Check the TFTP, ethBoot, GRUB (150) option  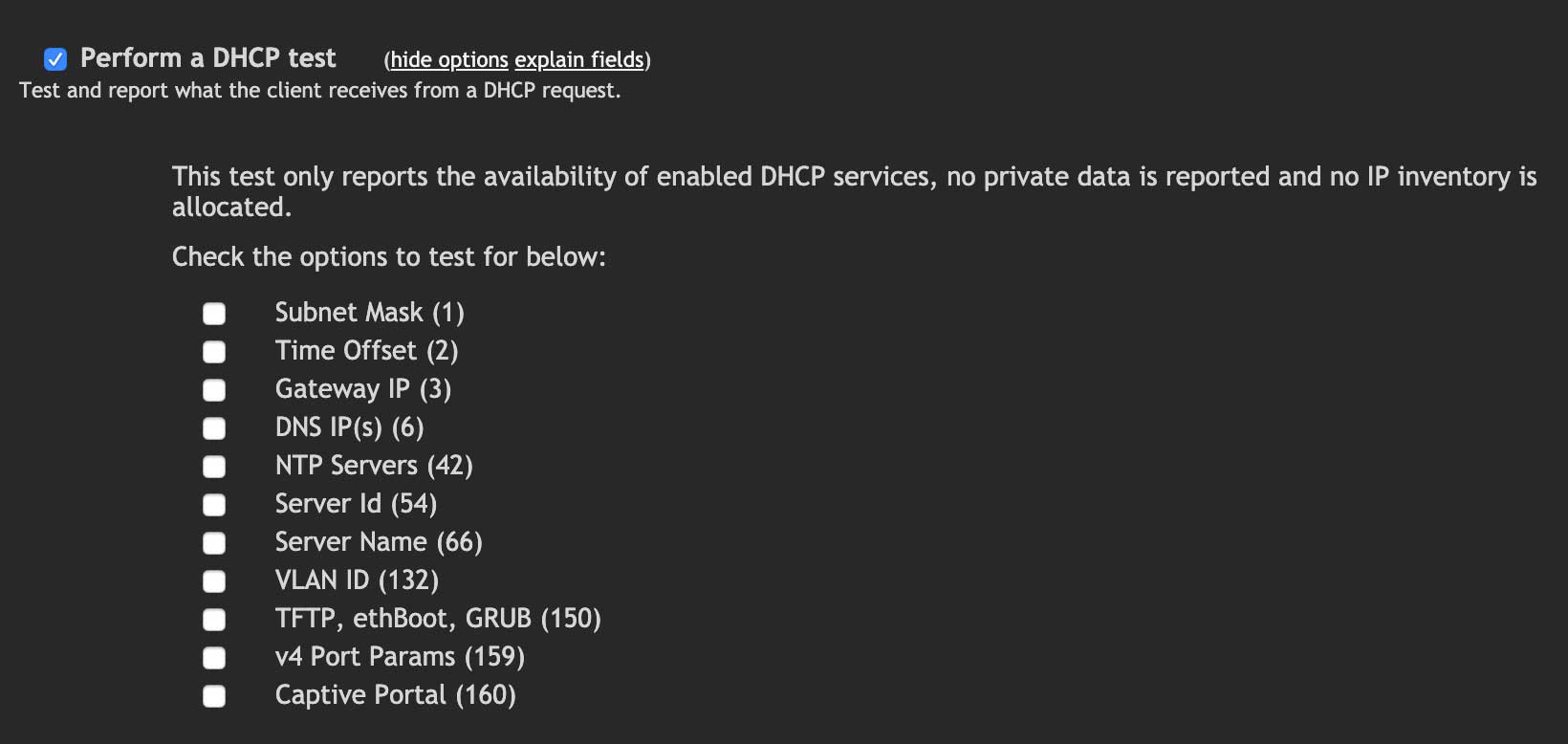pos(213,619)
